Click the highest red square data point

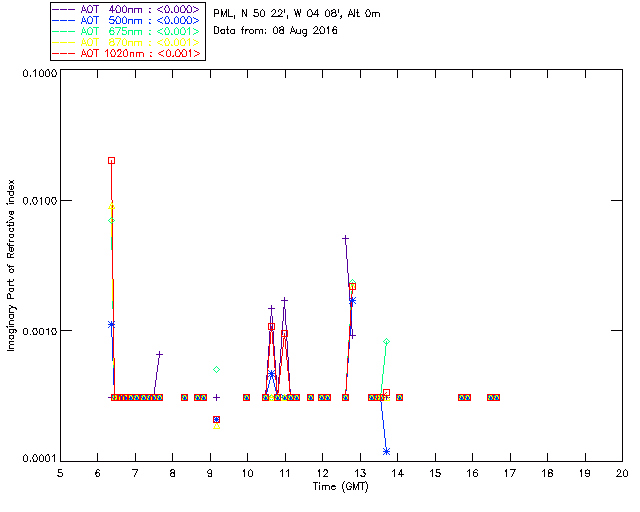pyautogui.click(x=111, y=160)
